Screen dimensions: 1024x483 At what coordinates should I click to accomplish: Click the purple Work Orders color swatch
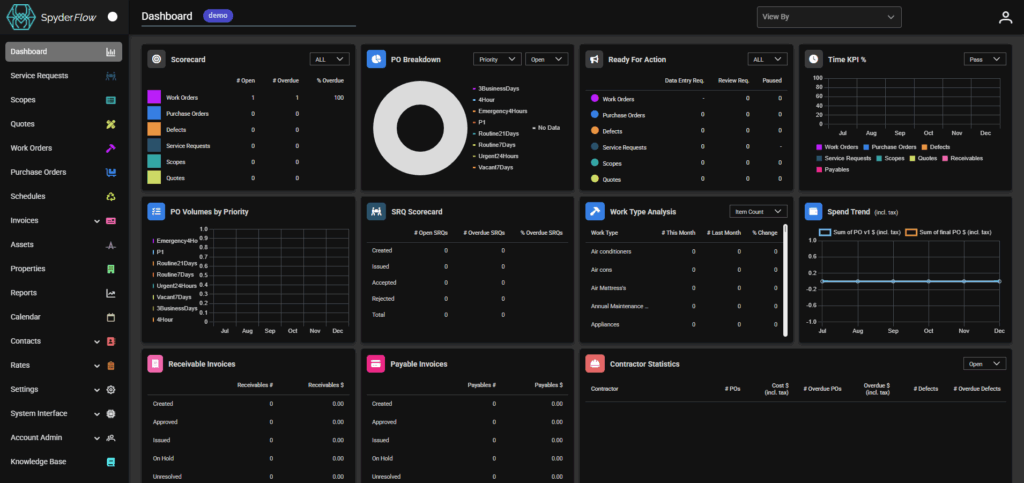click(154, 98)
